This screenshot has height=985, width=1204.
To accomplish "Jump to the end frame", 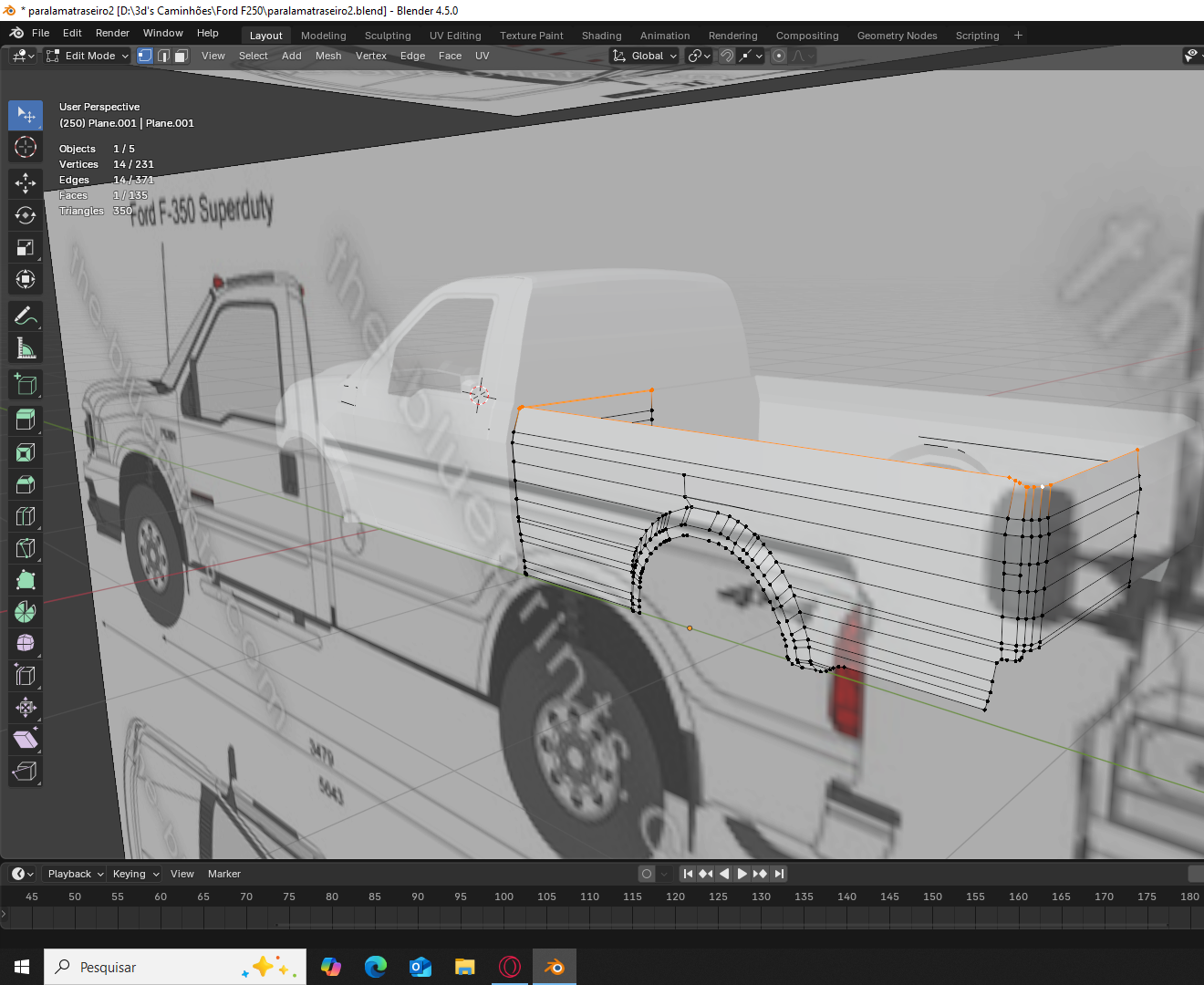I will coord(779,874).
